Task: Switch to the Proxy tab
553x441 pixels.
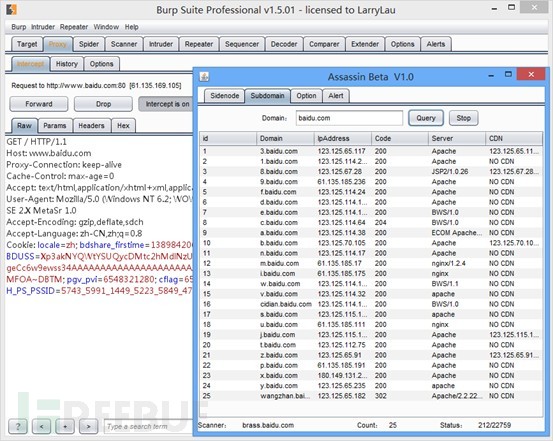Action: 57,44
